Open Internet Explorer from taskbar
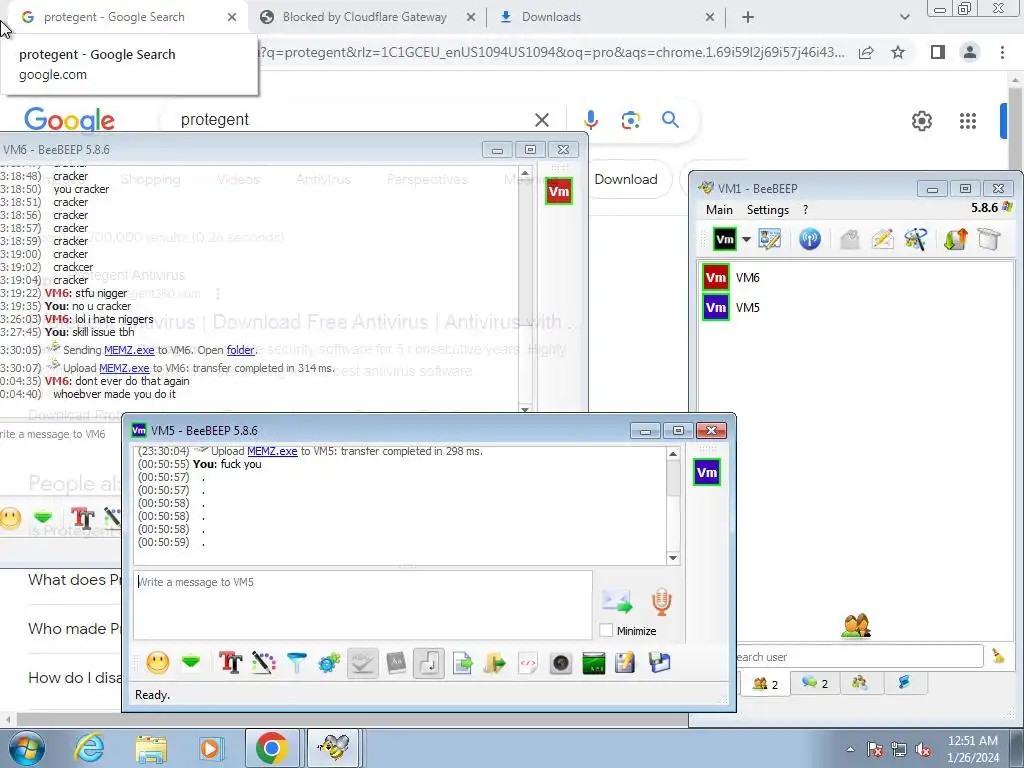Viewport: 1024px width, 768px height. click(89, 748)
